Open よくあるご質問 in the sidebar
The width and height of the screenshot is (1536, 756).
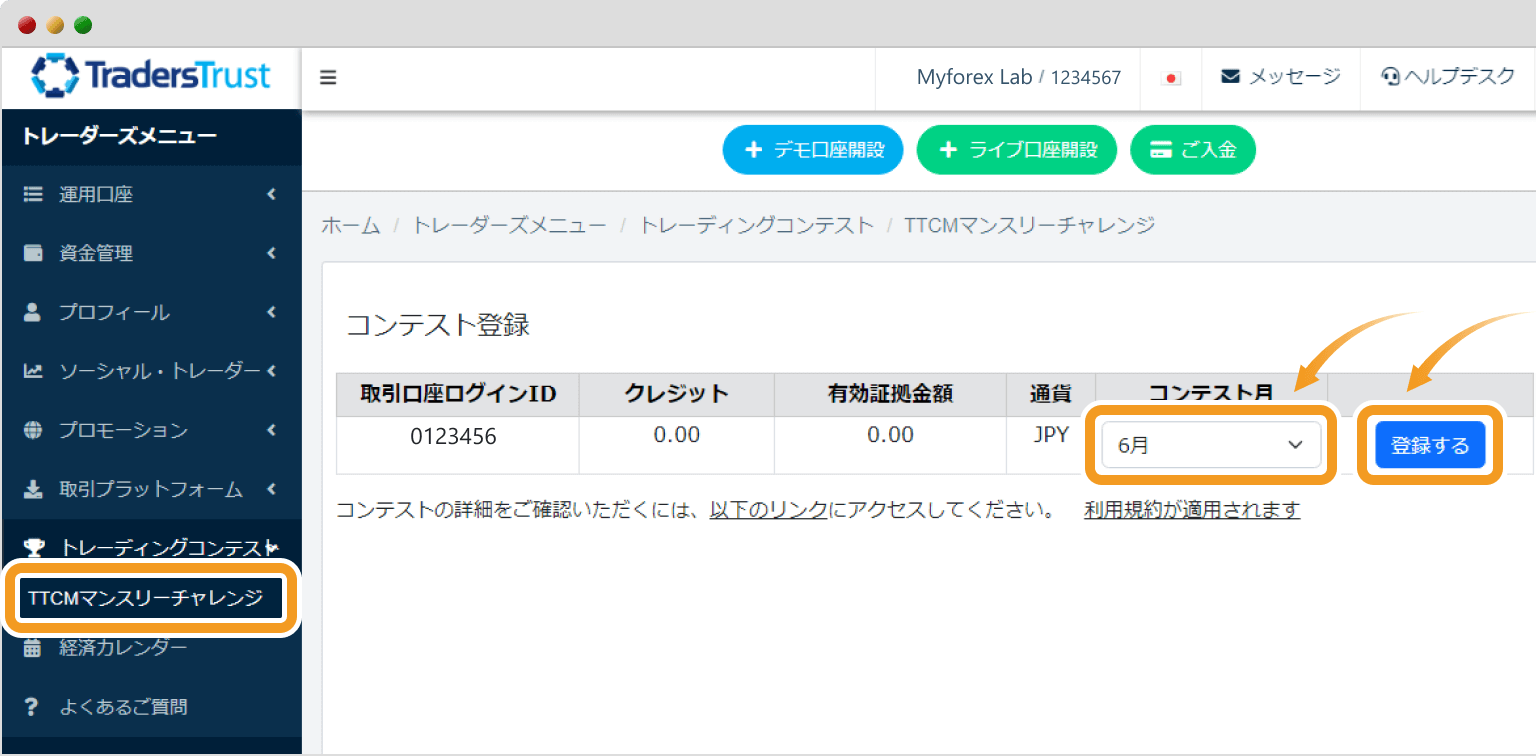pos(151,707)
